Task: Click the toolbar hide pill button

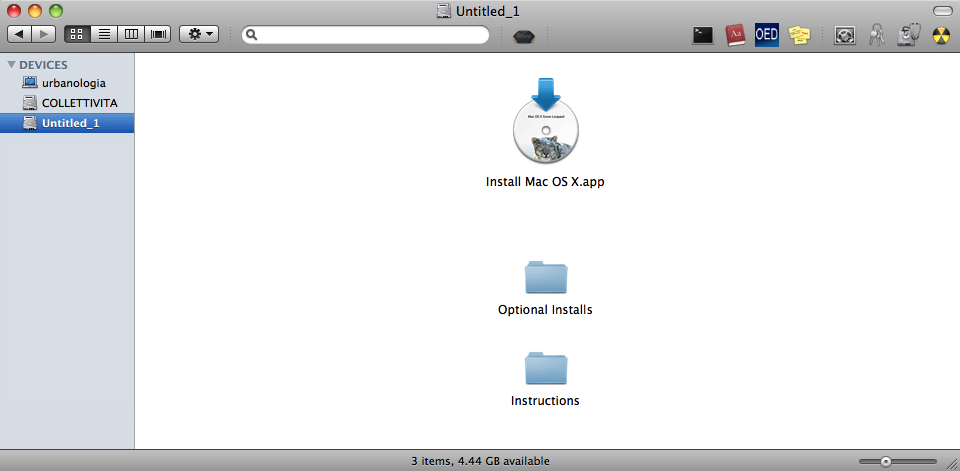Action: (942, 11)
